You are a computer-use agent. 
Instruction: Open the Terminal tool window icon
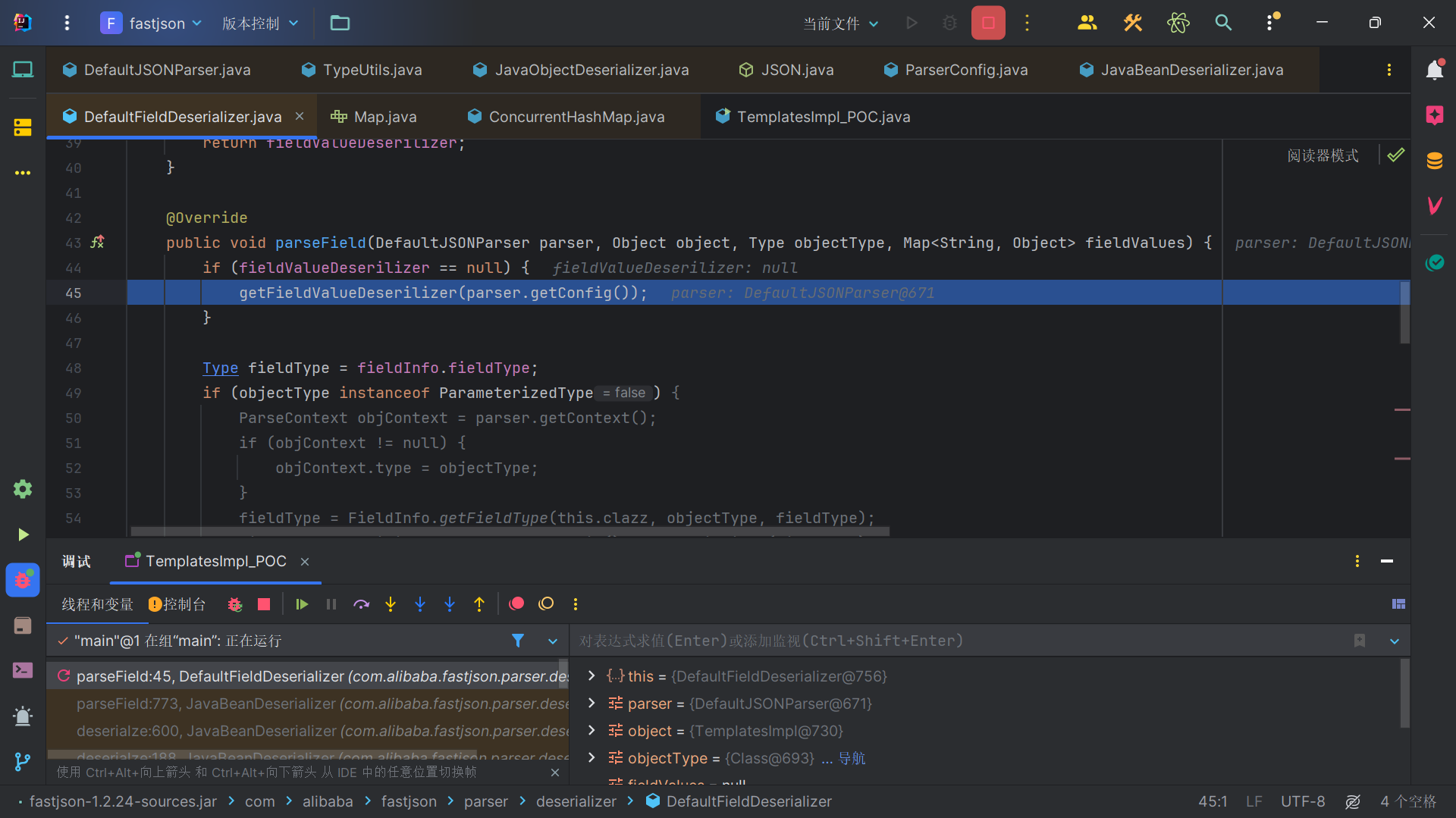[23, 670]
